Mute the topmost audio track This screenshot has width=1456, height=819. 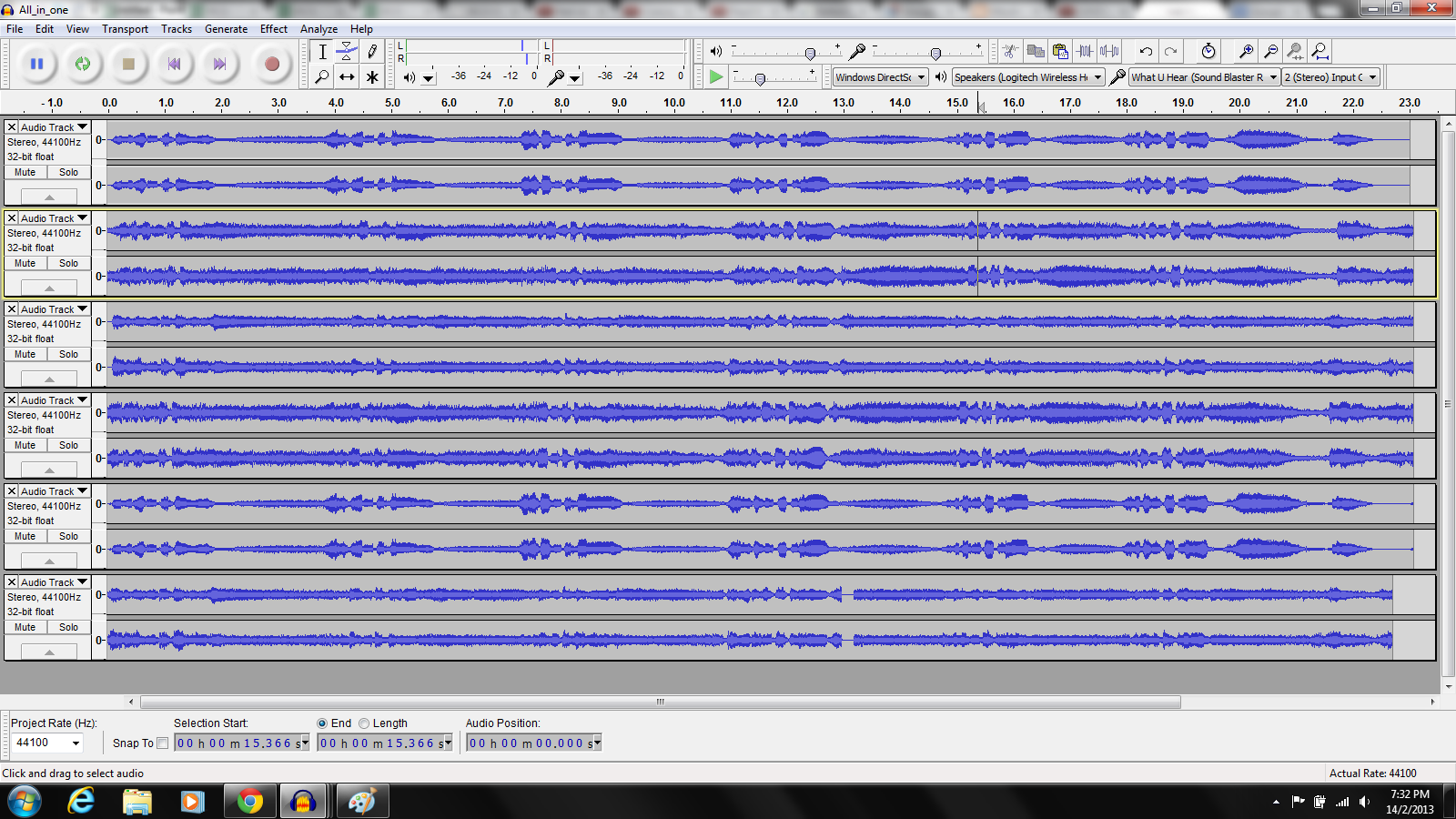tap(25, 172)
